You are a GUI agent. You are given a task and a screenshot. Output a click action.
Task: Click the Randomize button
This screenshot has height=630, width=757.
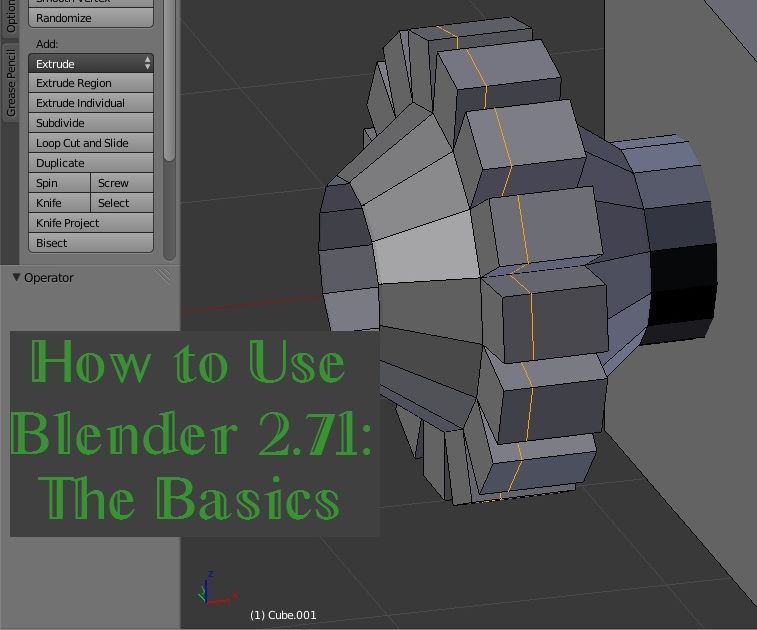[x=91, y=18]
